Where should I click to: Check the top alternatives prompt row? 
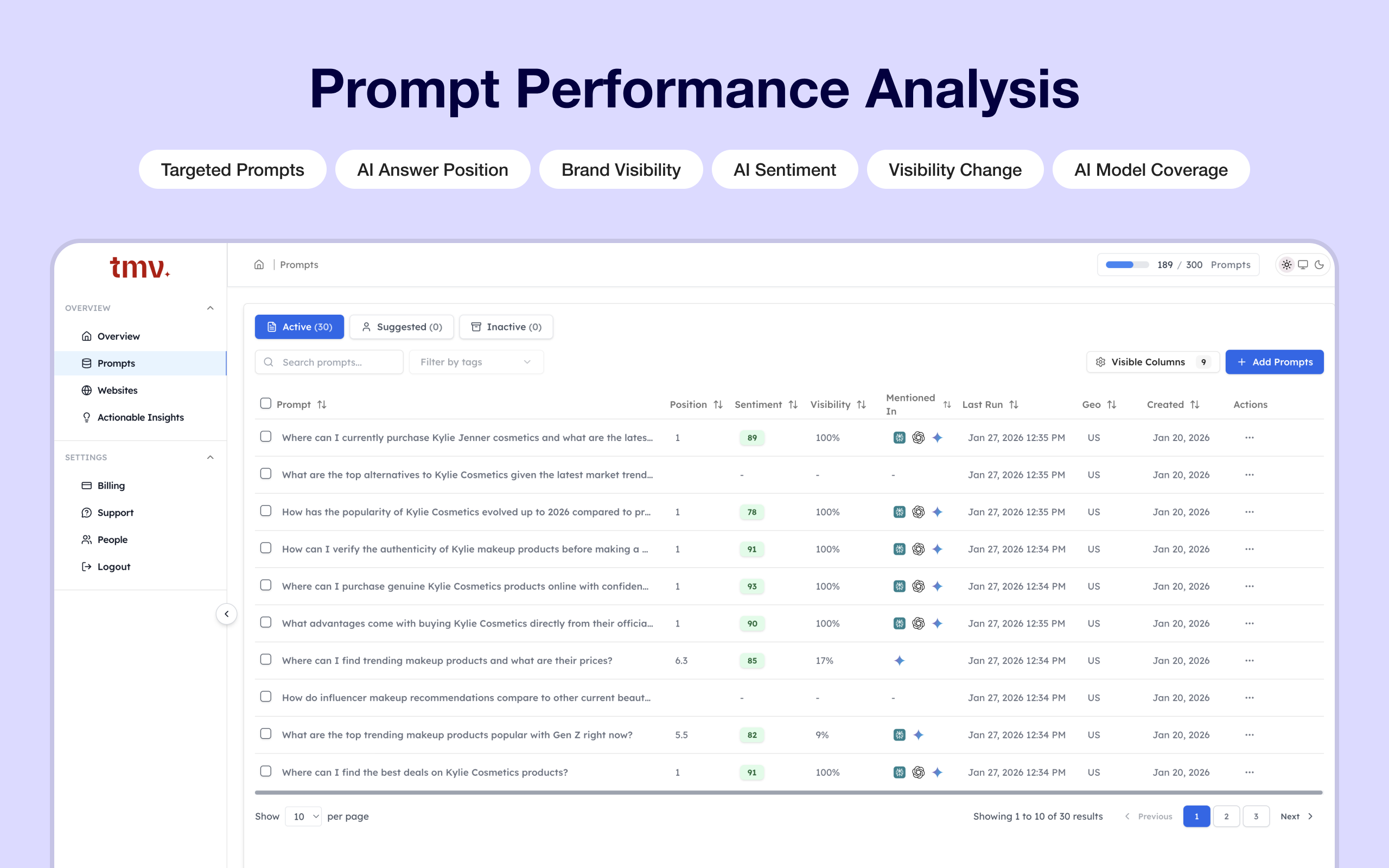pyautogui.click(x=265, y=474)
